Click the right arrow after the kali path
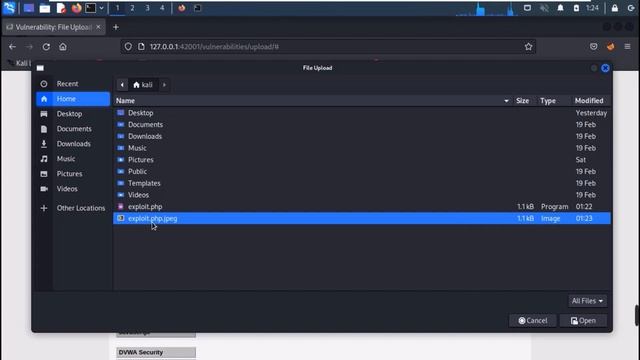 (164, 85)
